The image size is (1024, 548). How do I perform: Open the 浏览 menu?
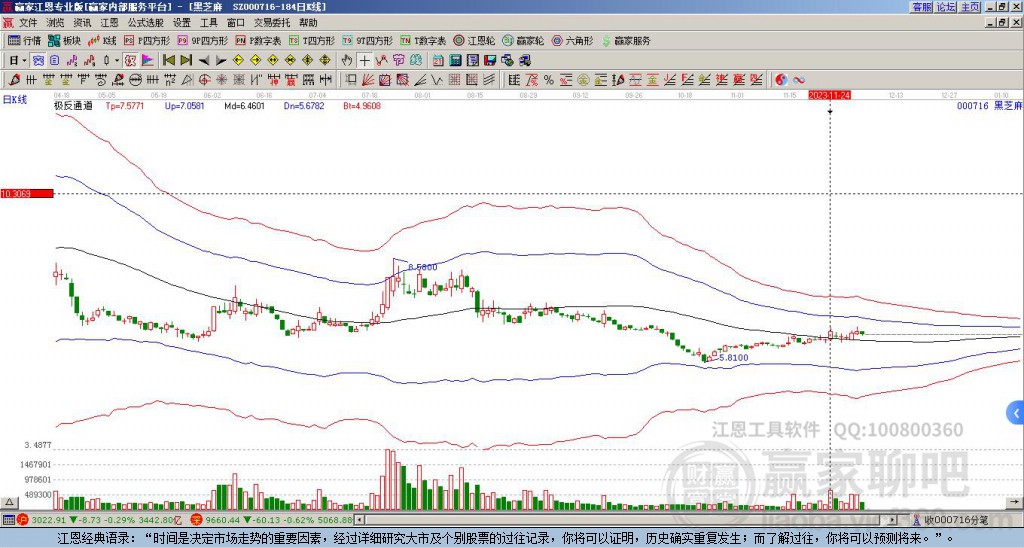pyautogui.click(x=56, y=23)
